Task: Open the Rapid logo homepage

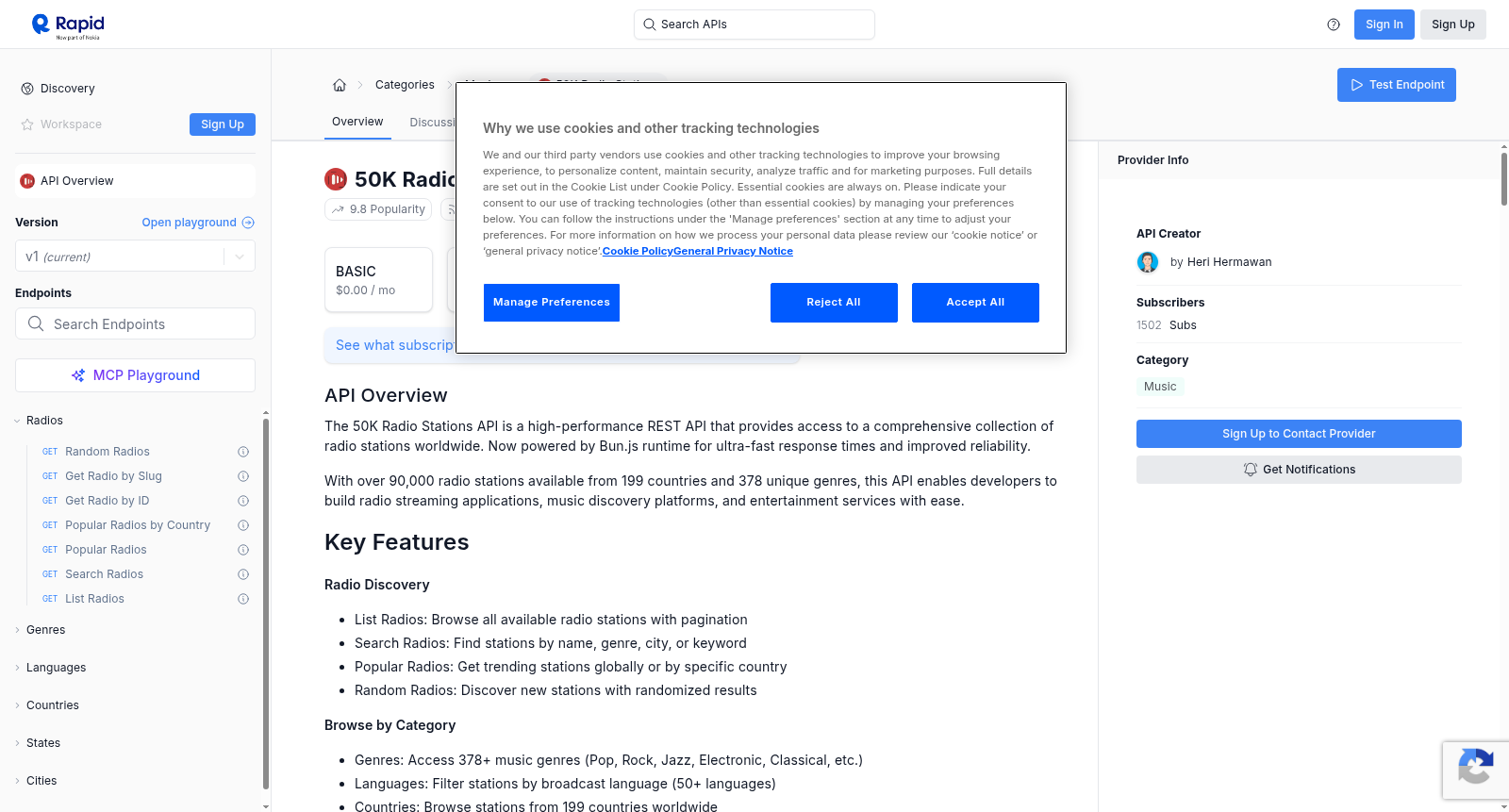Action: coord(68,25)
